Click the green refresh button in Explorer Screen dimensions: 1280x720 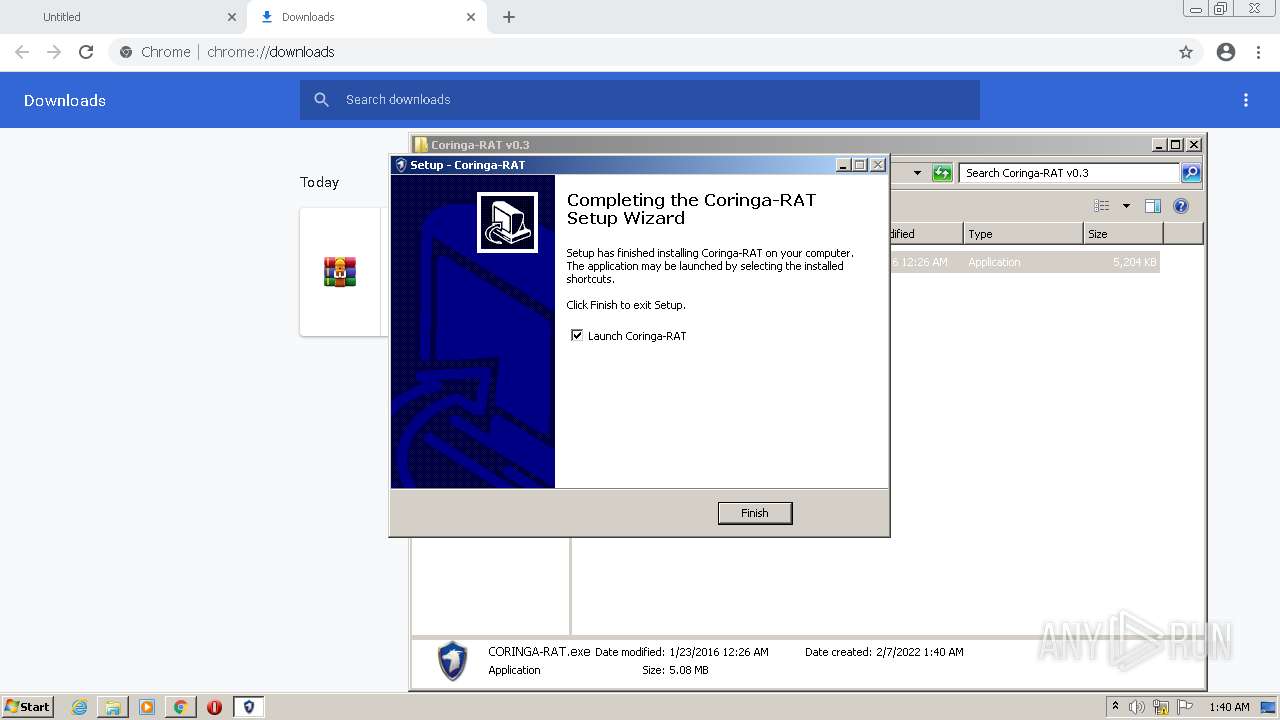pyautogui.click(x=942, y=173)
